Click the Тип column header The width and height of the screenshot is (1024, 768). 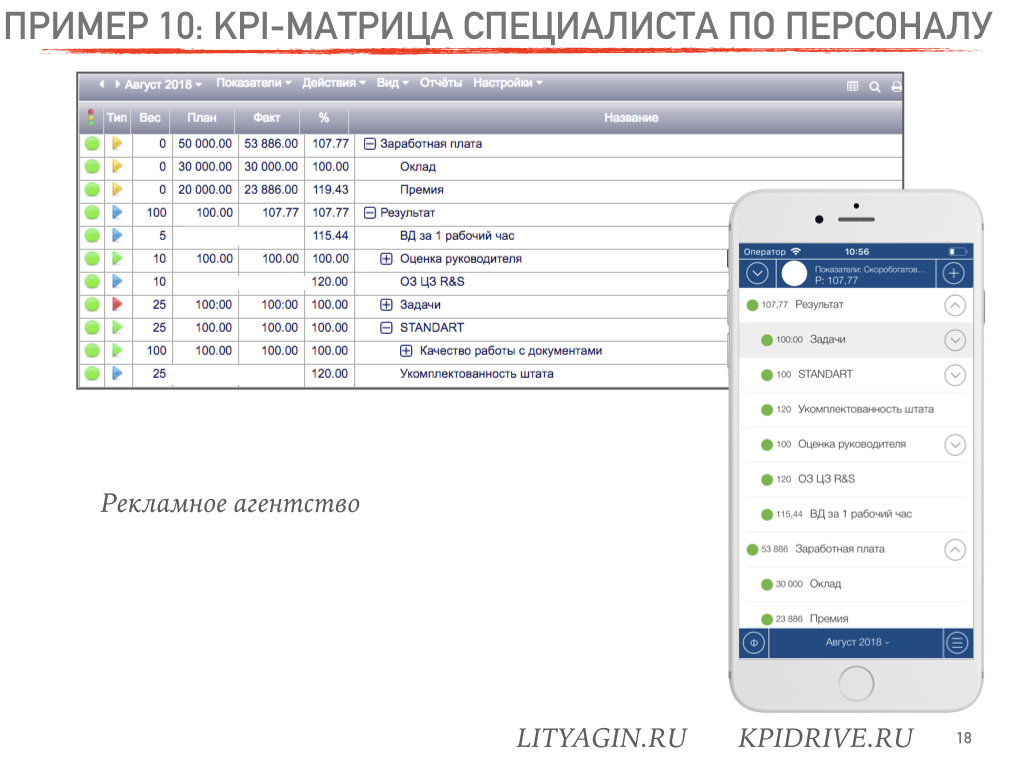(117, 118)
